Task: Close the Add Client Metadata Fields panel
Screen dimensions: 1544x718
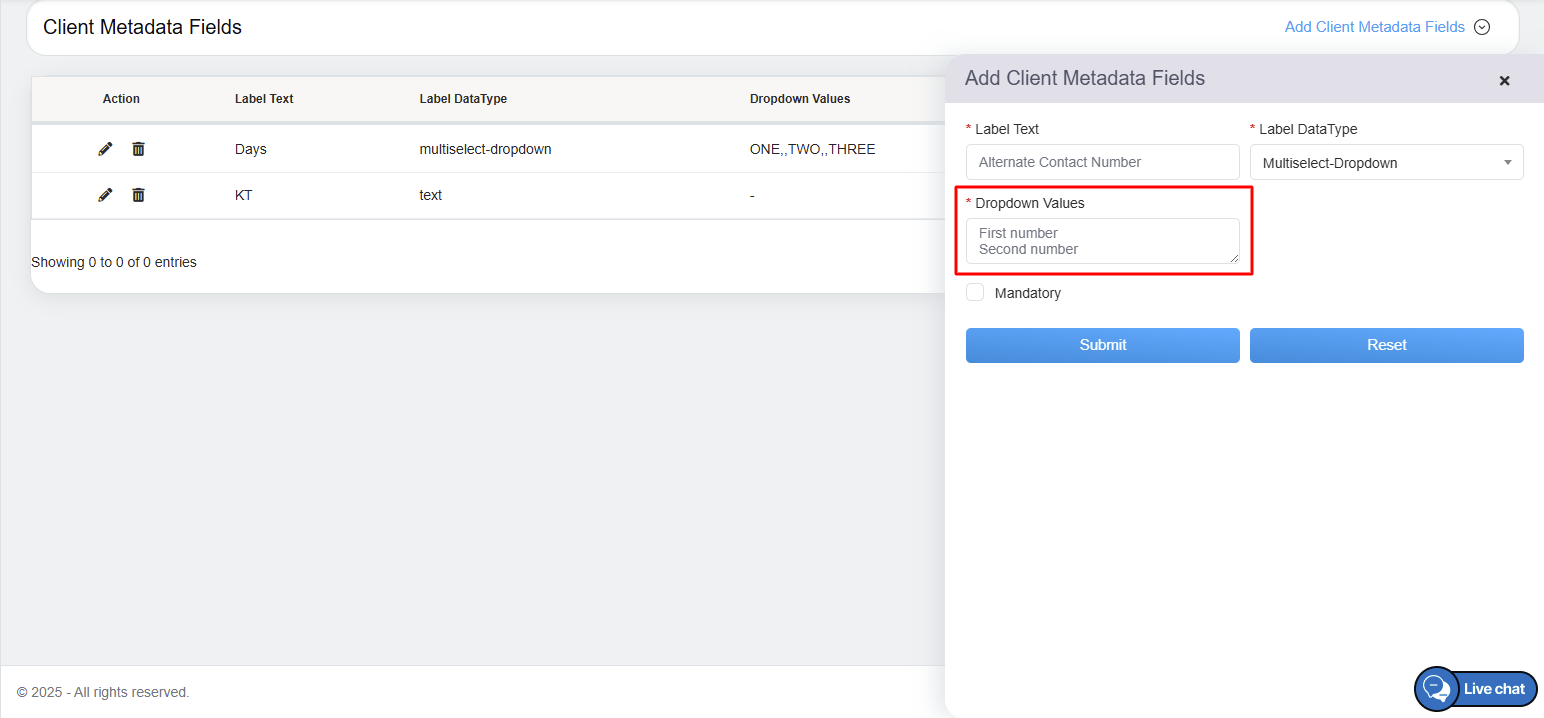Action: [1504, 81]
